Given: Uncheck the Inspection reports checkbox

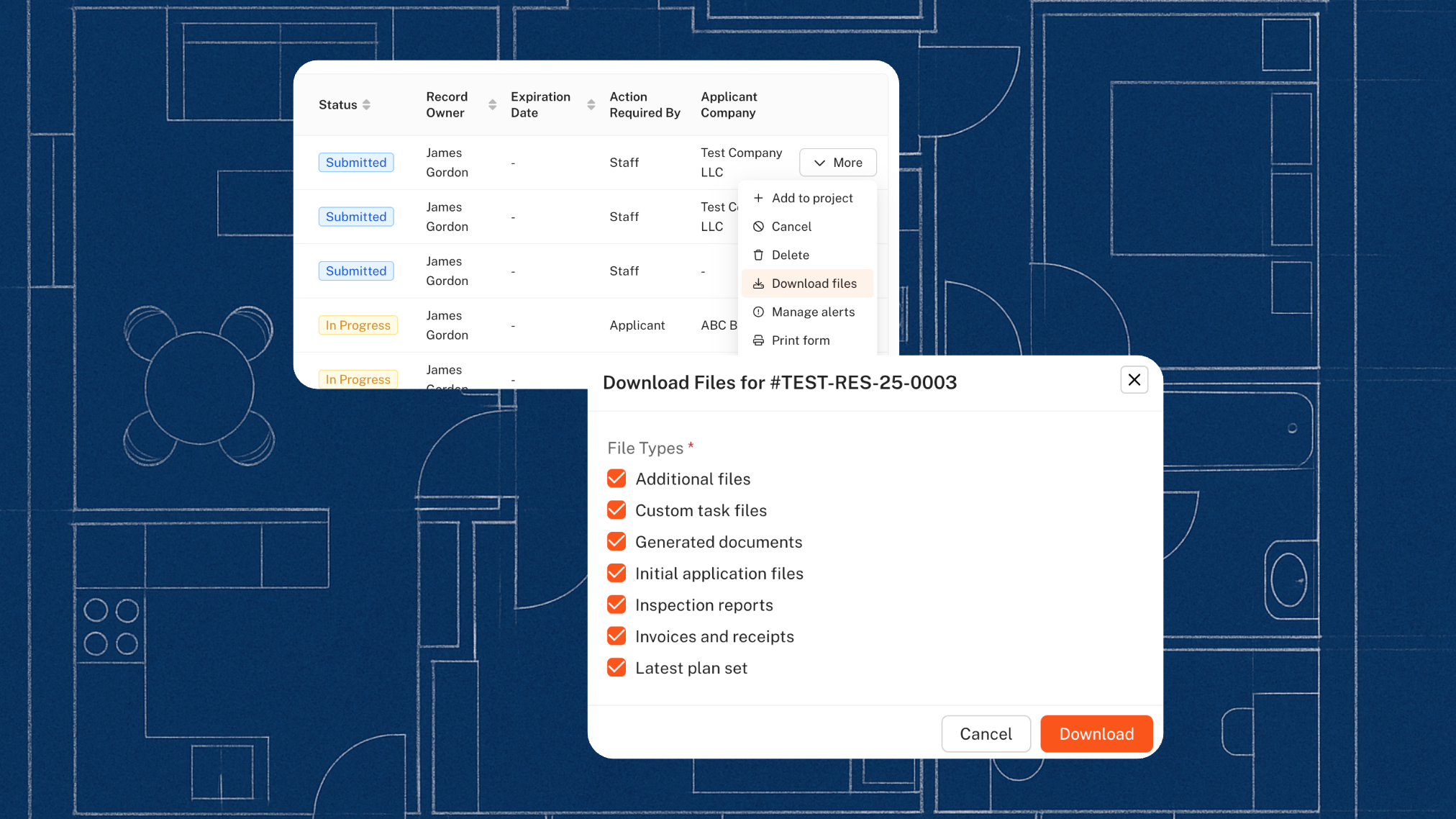Looking at the screenshot, I should point(616,605).
